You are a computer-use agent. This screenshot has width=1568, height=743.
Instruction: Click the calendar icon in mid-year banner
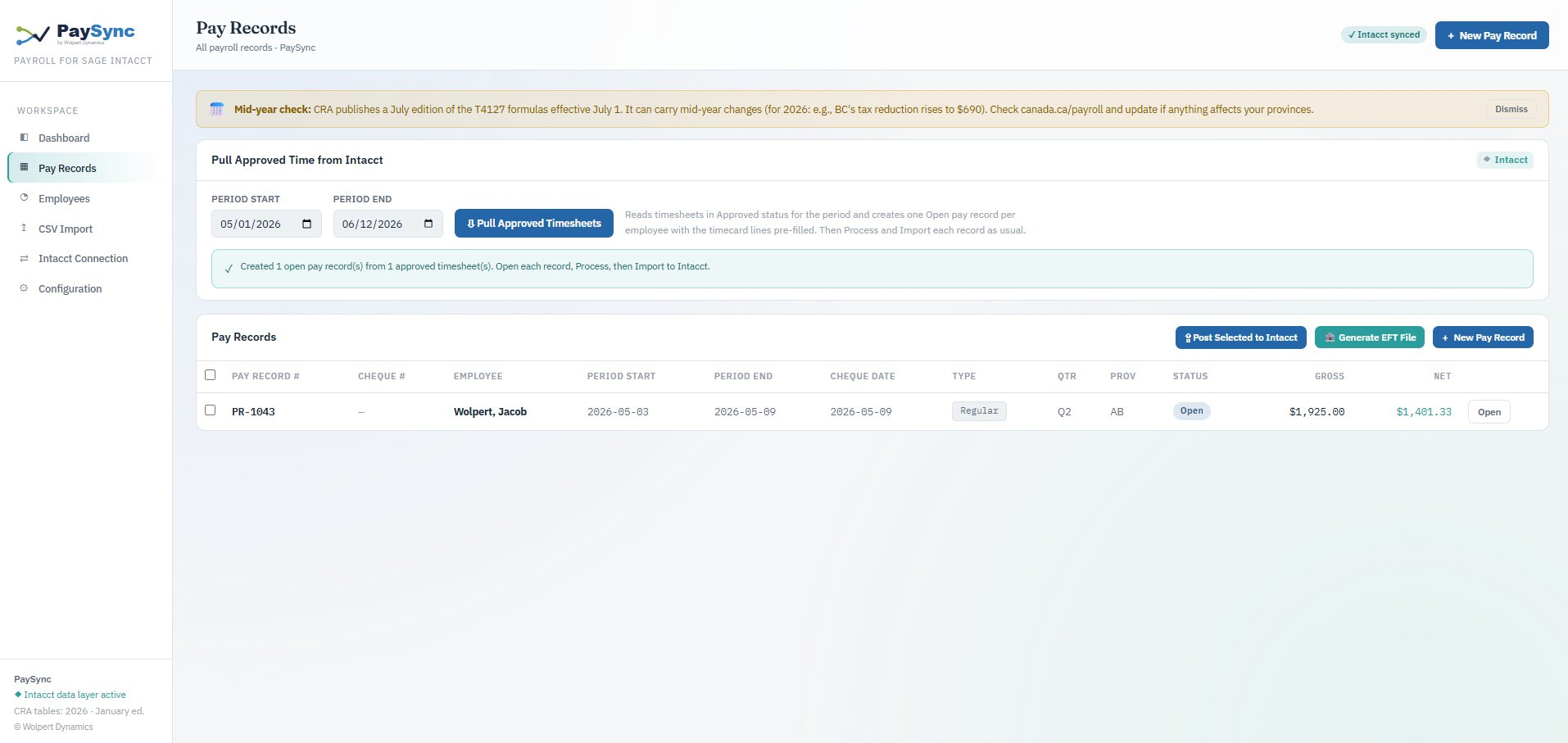click(217, 109)
